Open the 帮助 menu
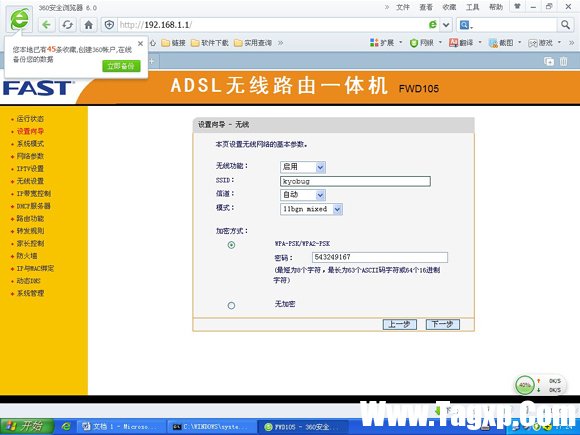This screenshot has height=435, width=580. click(x=496, y=7)
